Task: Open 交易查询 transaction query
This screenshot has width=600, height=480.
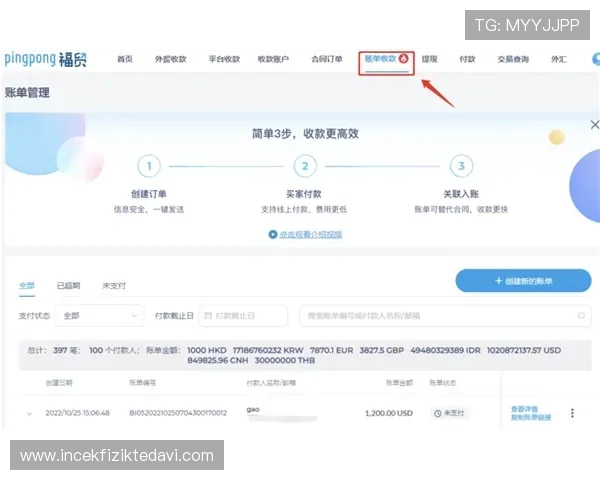Action: pos(513,59)
